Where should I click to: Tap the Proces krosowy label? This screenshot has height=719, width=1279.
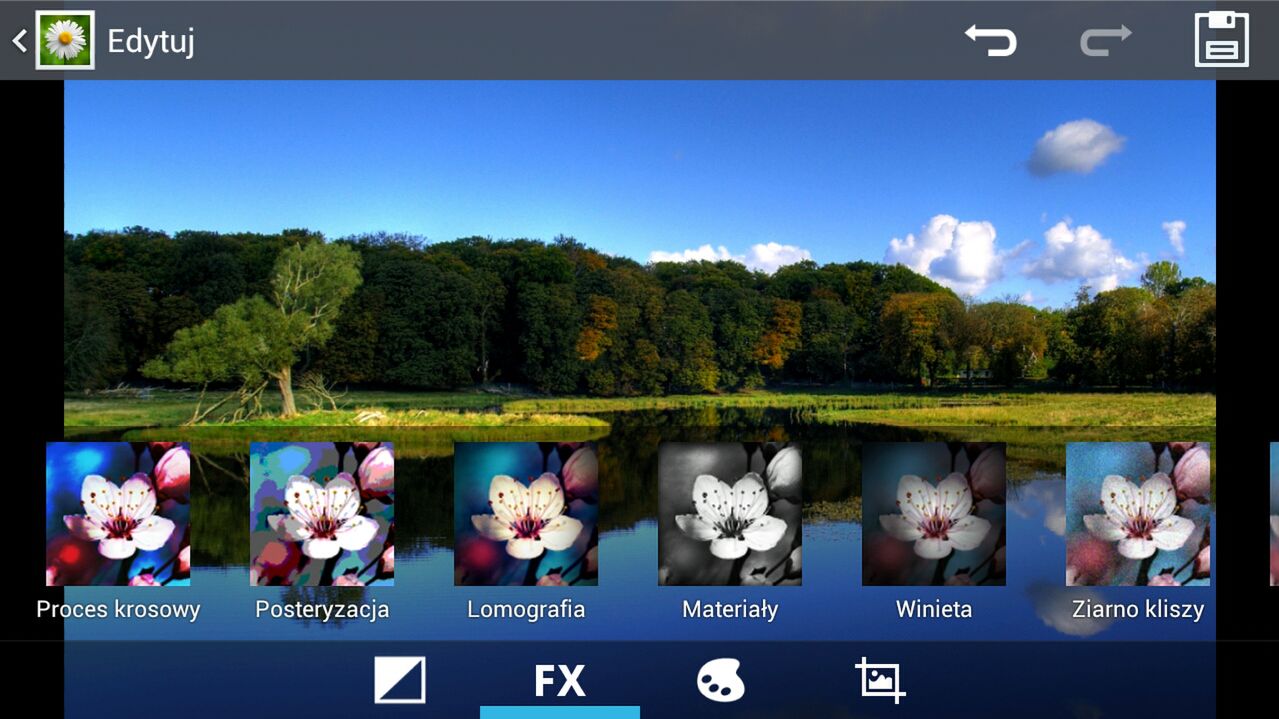coord(118,609)
